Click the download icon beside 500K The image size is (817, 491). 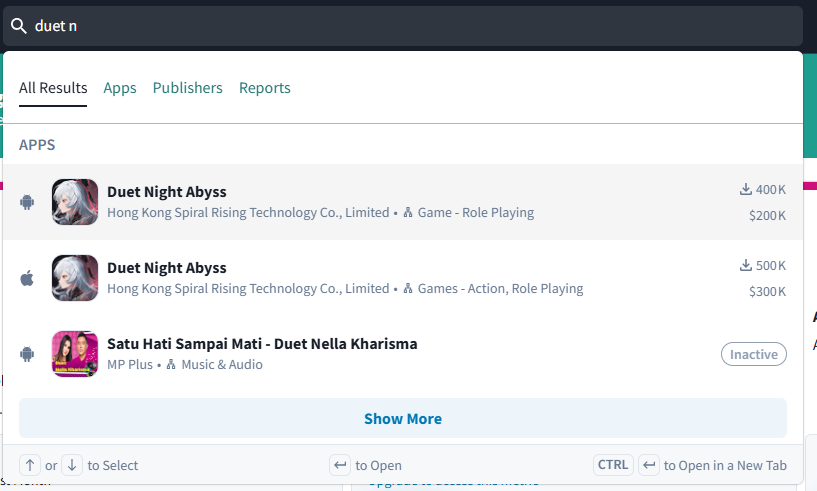pos(746,265)
